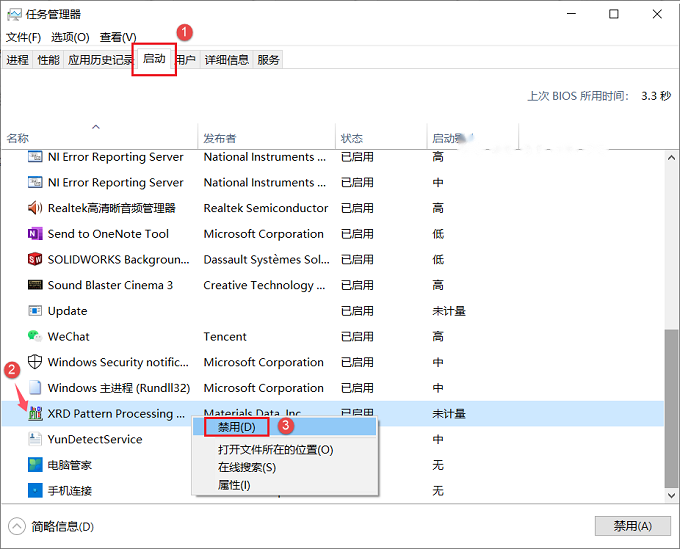Image resolution: width=680 pixels, height=549 pixels.
Task: Click 'Tencent' publisher cell
Action: tap(225, 337)
